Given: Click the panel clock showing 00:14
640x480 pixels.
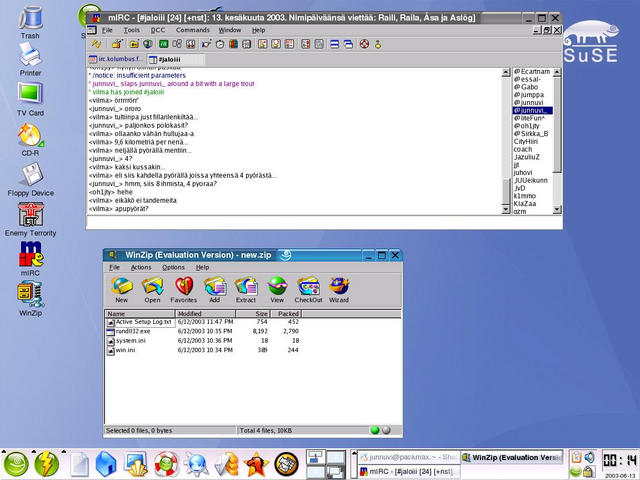Looking at the screenshot, I should coord(619,461).
